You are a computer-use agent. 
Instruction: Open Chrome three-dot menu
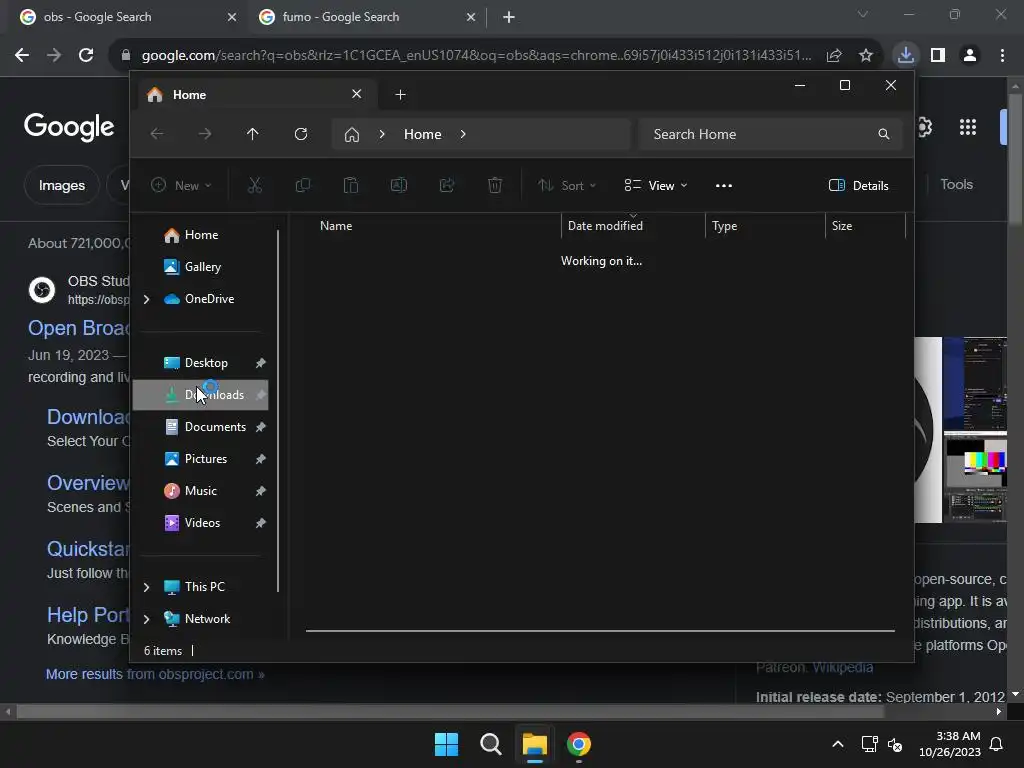tap(1002, 56)
